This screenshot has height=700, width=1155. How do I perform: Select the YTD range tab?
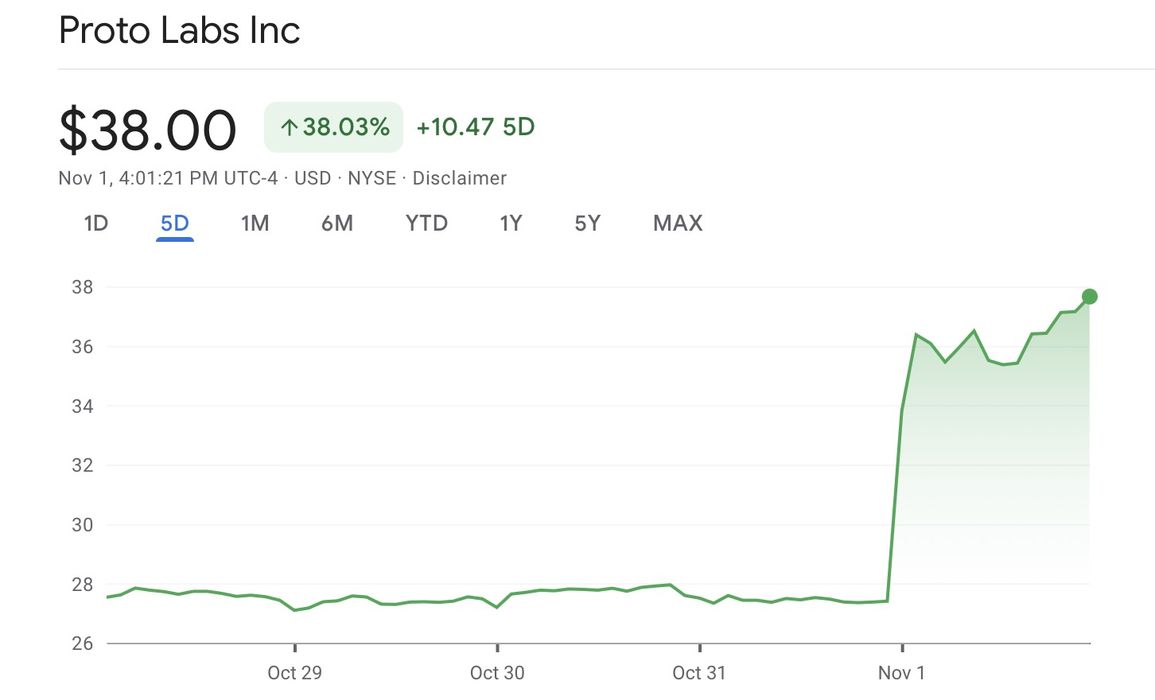click(x=427, y=223)
